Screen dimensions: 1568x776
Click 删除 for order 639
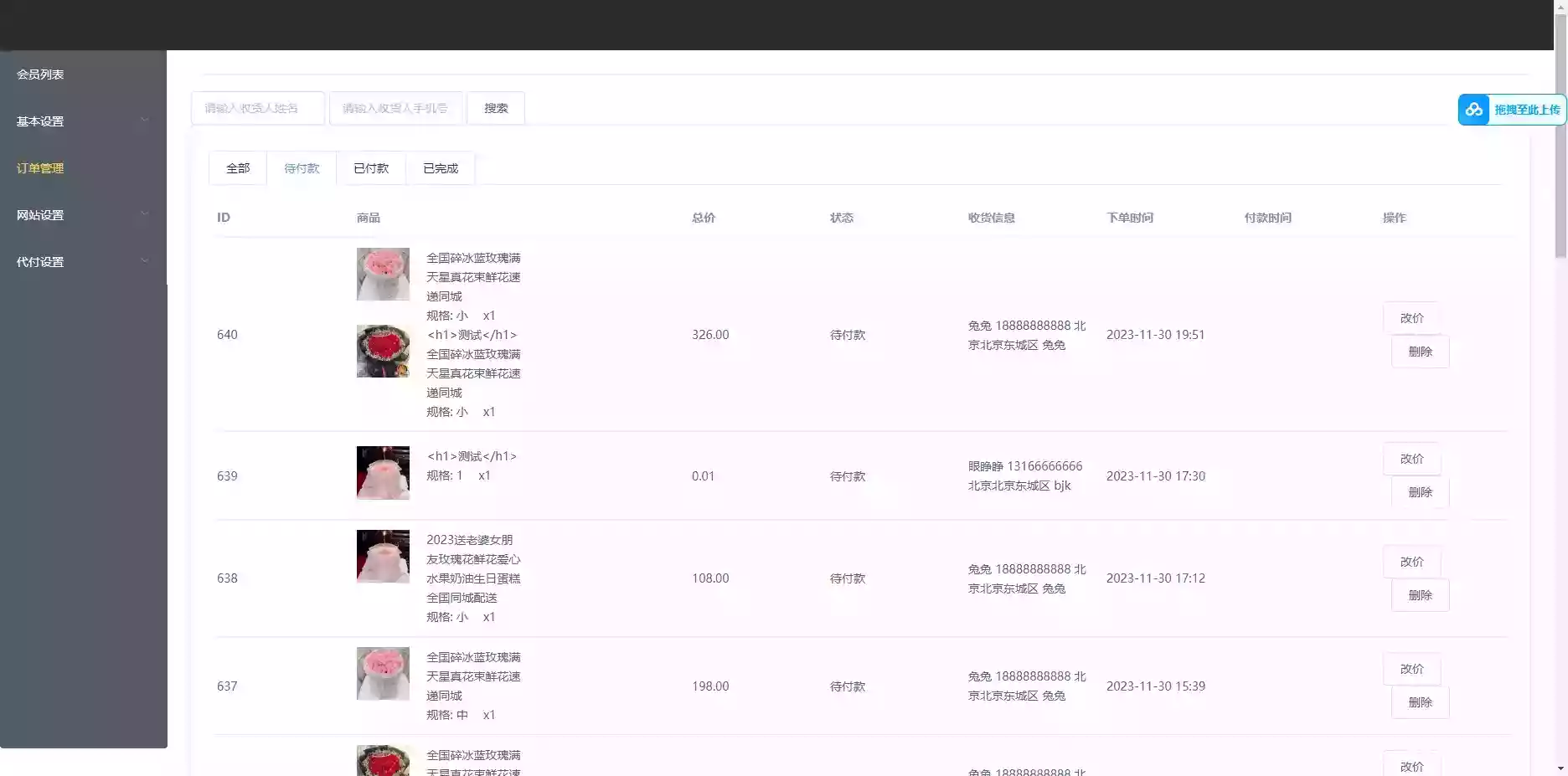pos(1420,492)
